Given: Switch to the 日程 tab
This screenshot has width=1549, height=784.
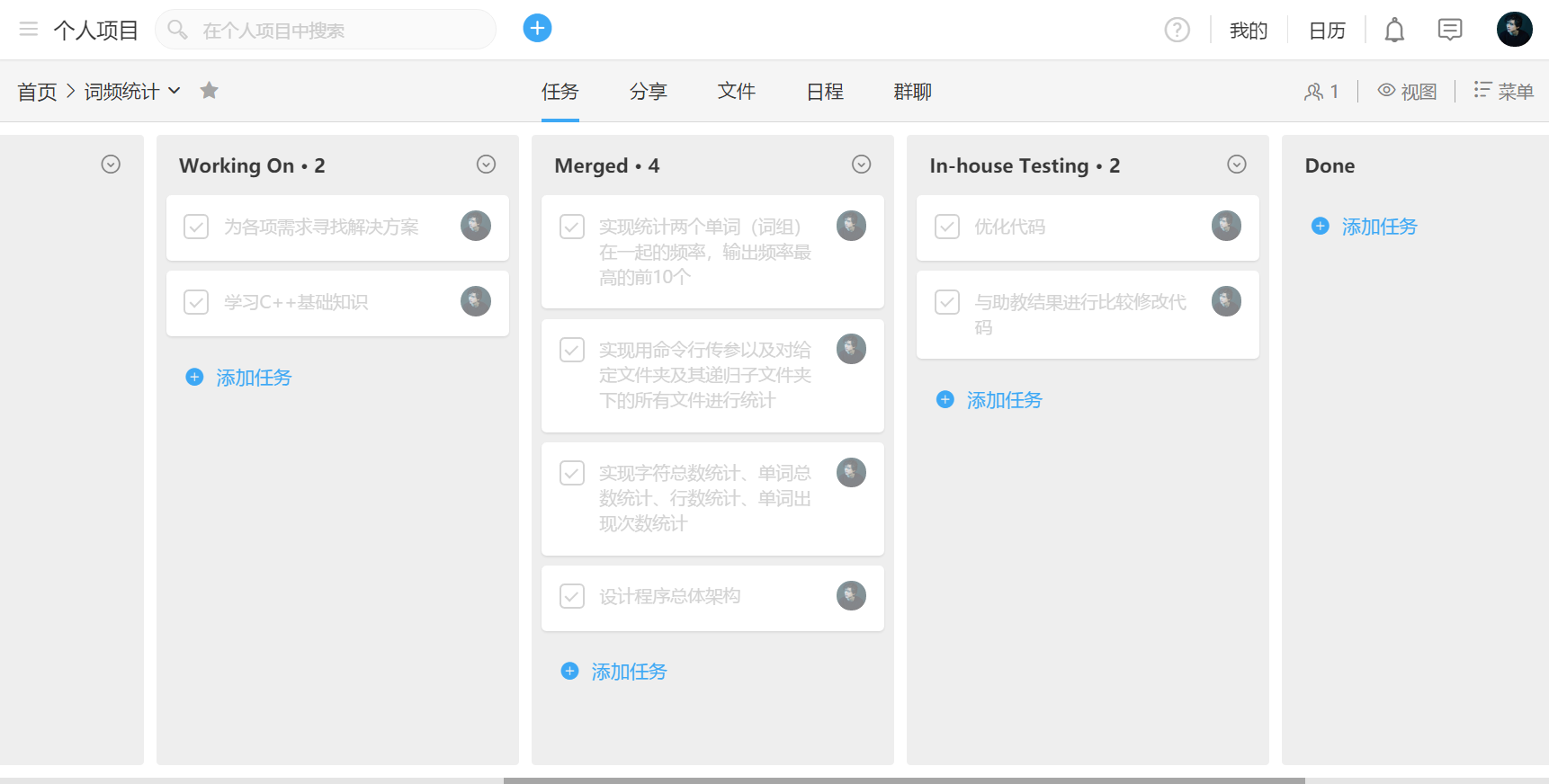Looking at the screenshot, I should click(824, 92).
